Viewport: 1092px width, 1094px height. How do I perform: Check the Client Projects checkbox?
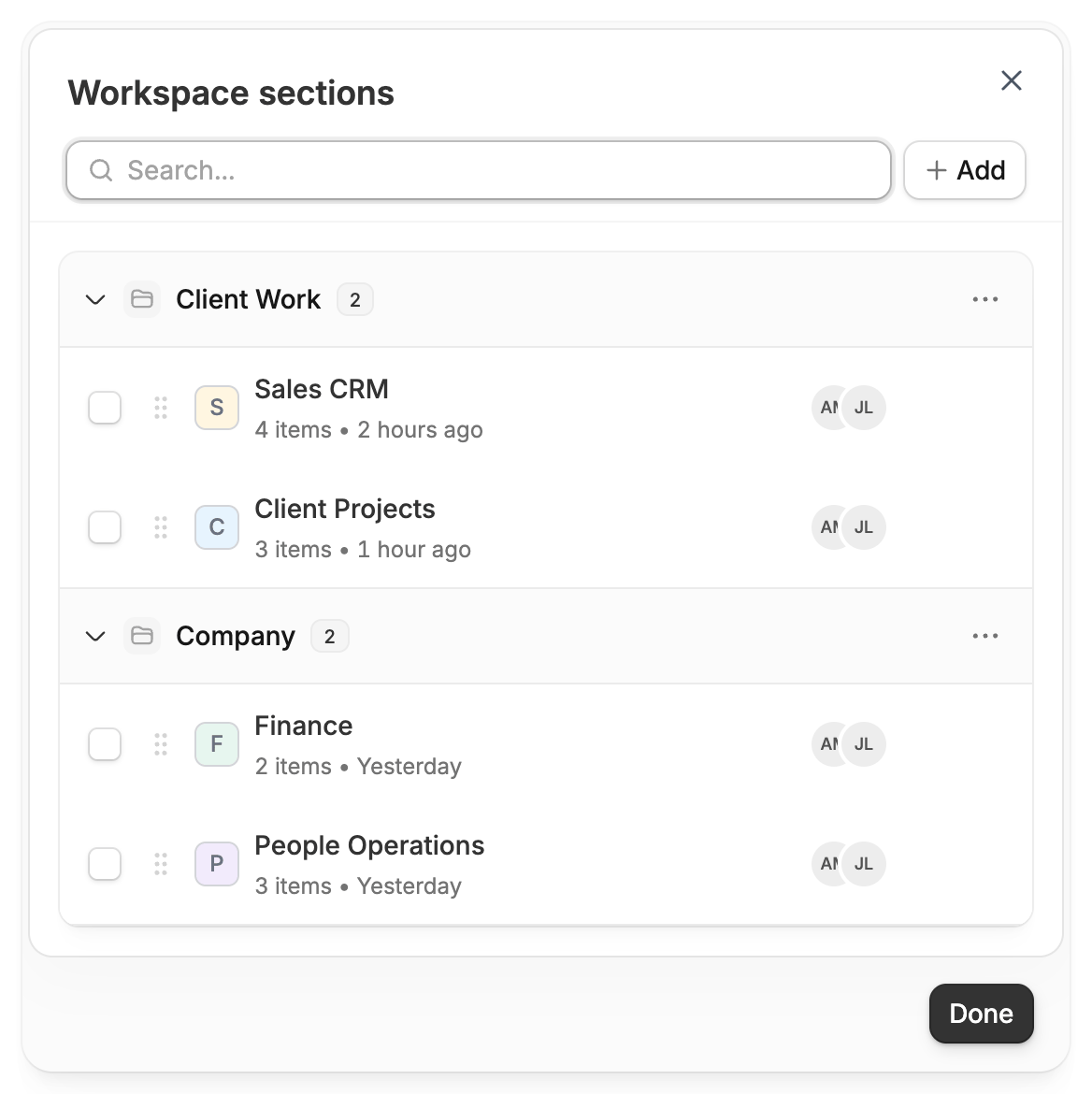(x=105, y=527)
